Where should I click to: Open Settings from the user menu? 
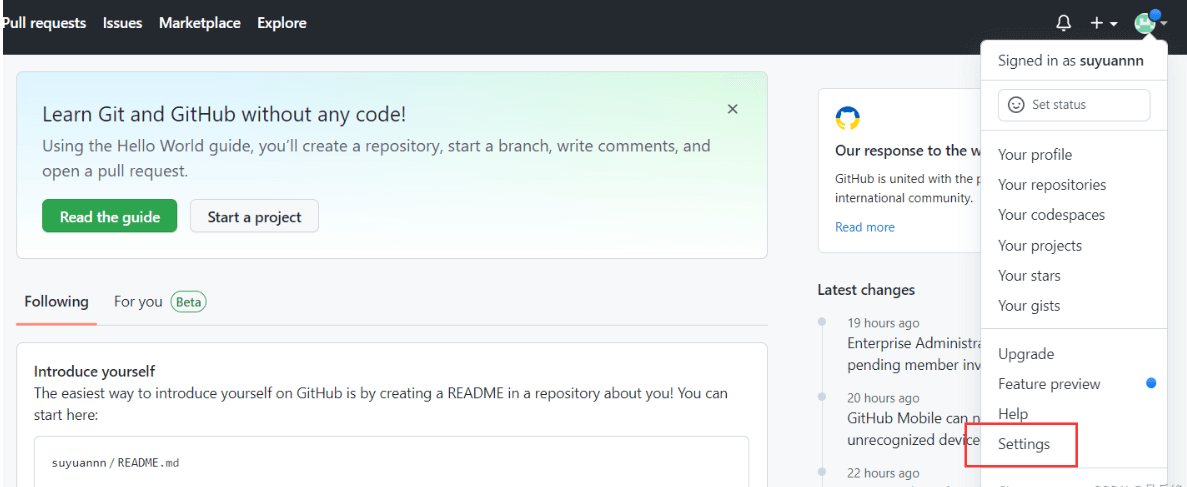coord(1023,445)
